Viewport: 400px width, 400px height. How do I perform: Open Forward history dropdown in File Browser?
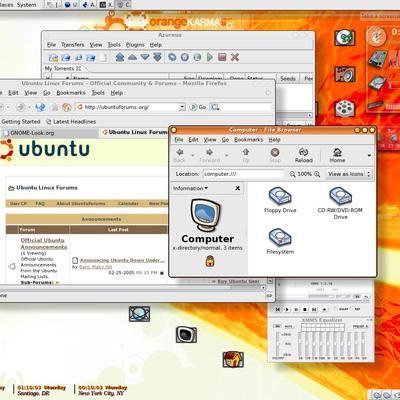[x=227, y=155]
